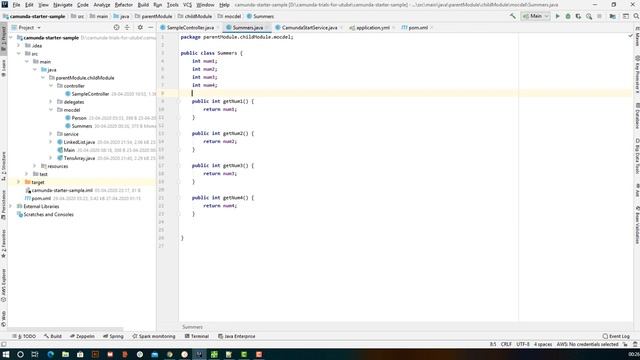The width and height of the screenshot is (640, 360).
Task: Click the CRLF line separator in status bar
Action: (506, 344)
